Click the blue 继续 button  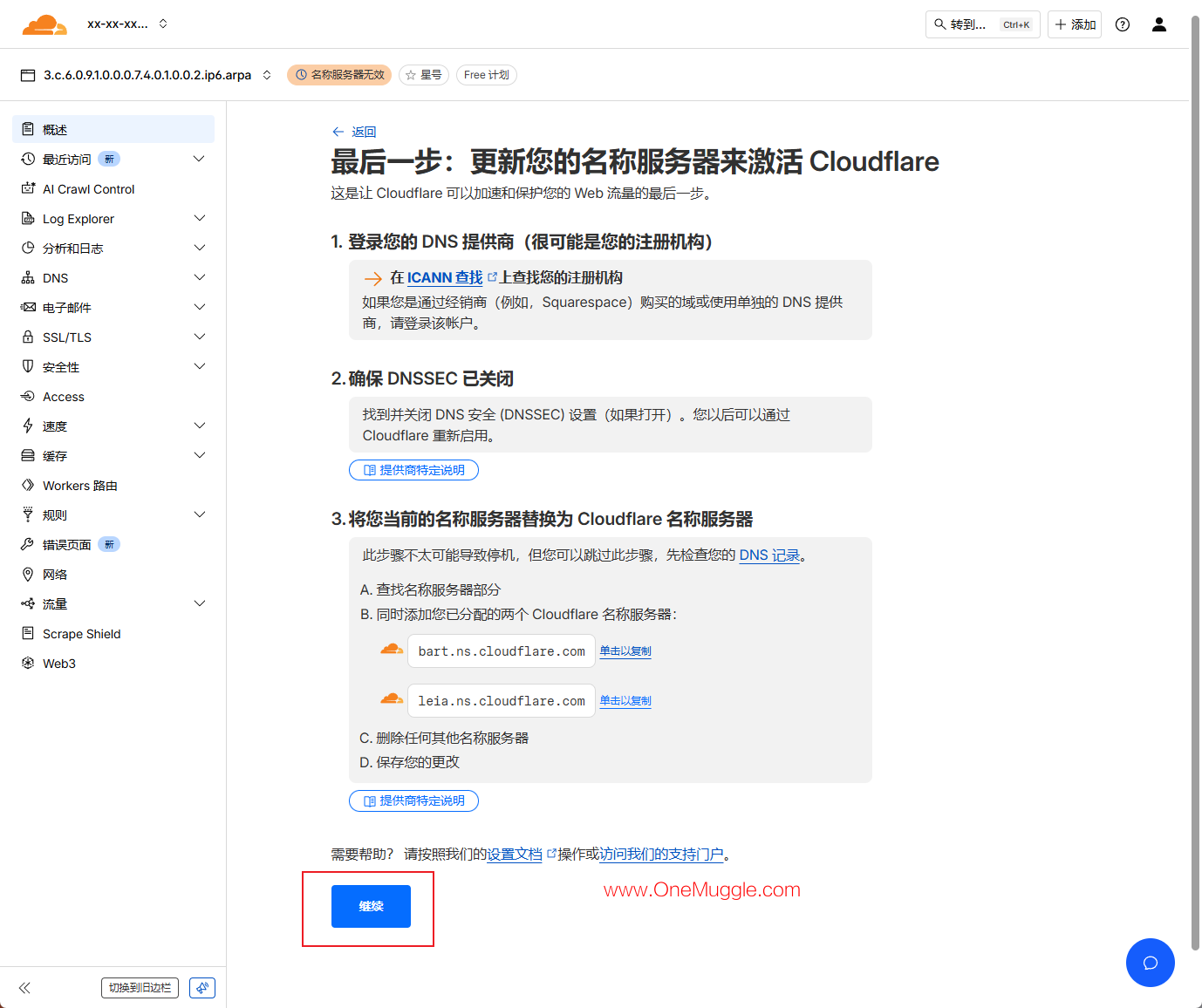pos(371,906)
